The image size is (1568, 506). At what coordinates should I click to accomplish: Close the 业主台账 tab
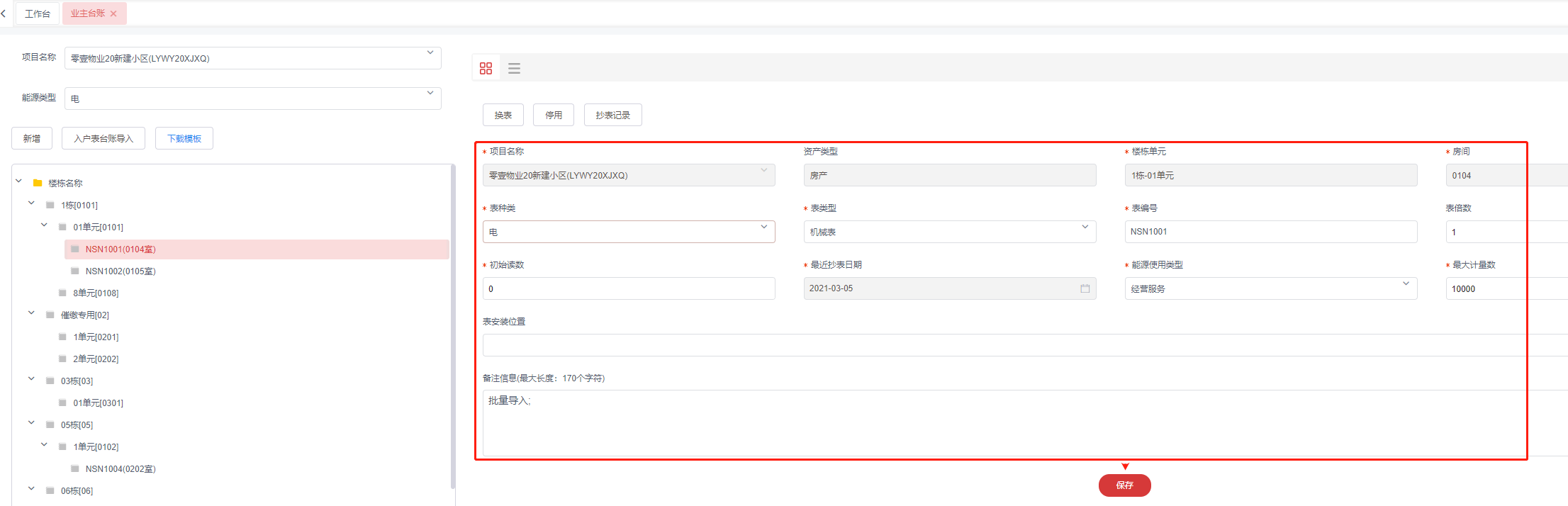[113, 13]
